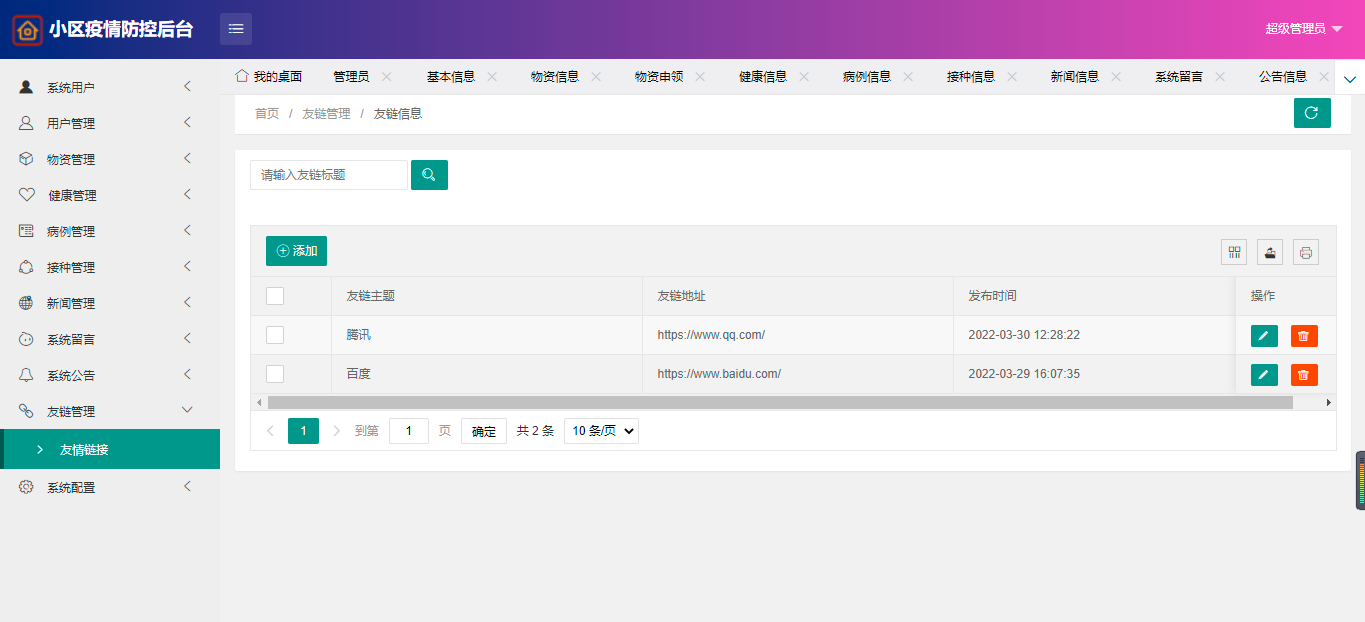Close the 物资信息 tab
The image size is (1365, 622).
(x=596, y=76)
